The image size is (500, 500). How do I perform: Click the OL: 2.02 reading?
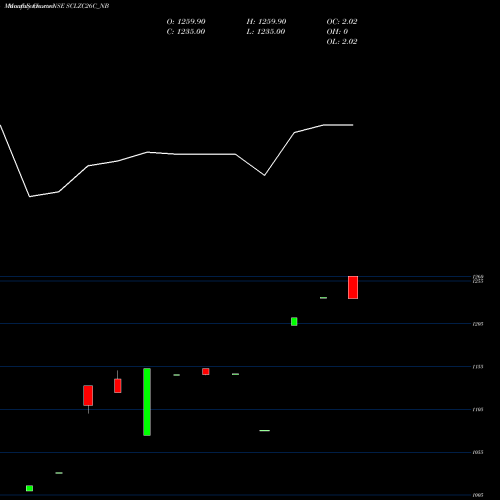[342, 42]
